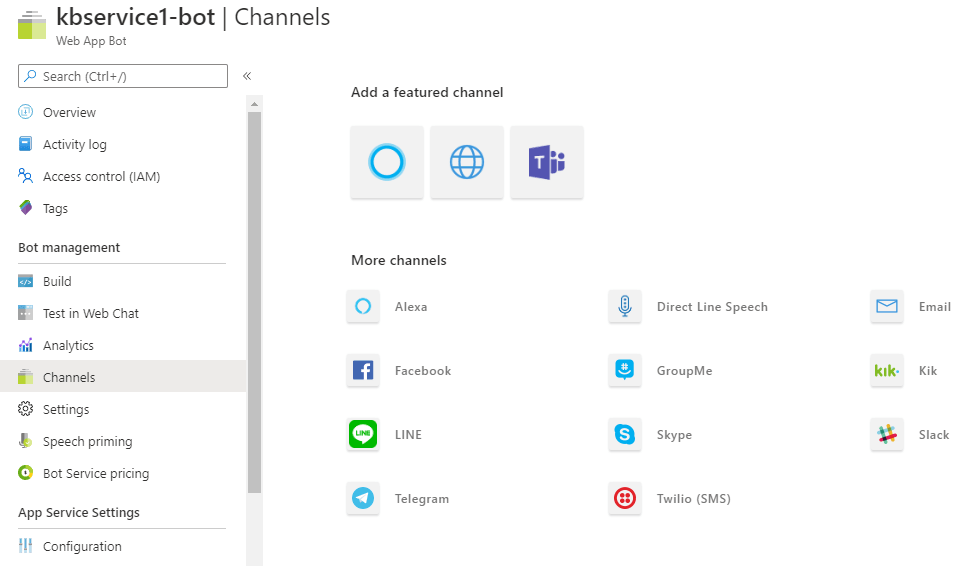The height and width of the screenshot is (566, 968).
Task: Select the Alexa channel label
Action: coord(411,307)
